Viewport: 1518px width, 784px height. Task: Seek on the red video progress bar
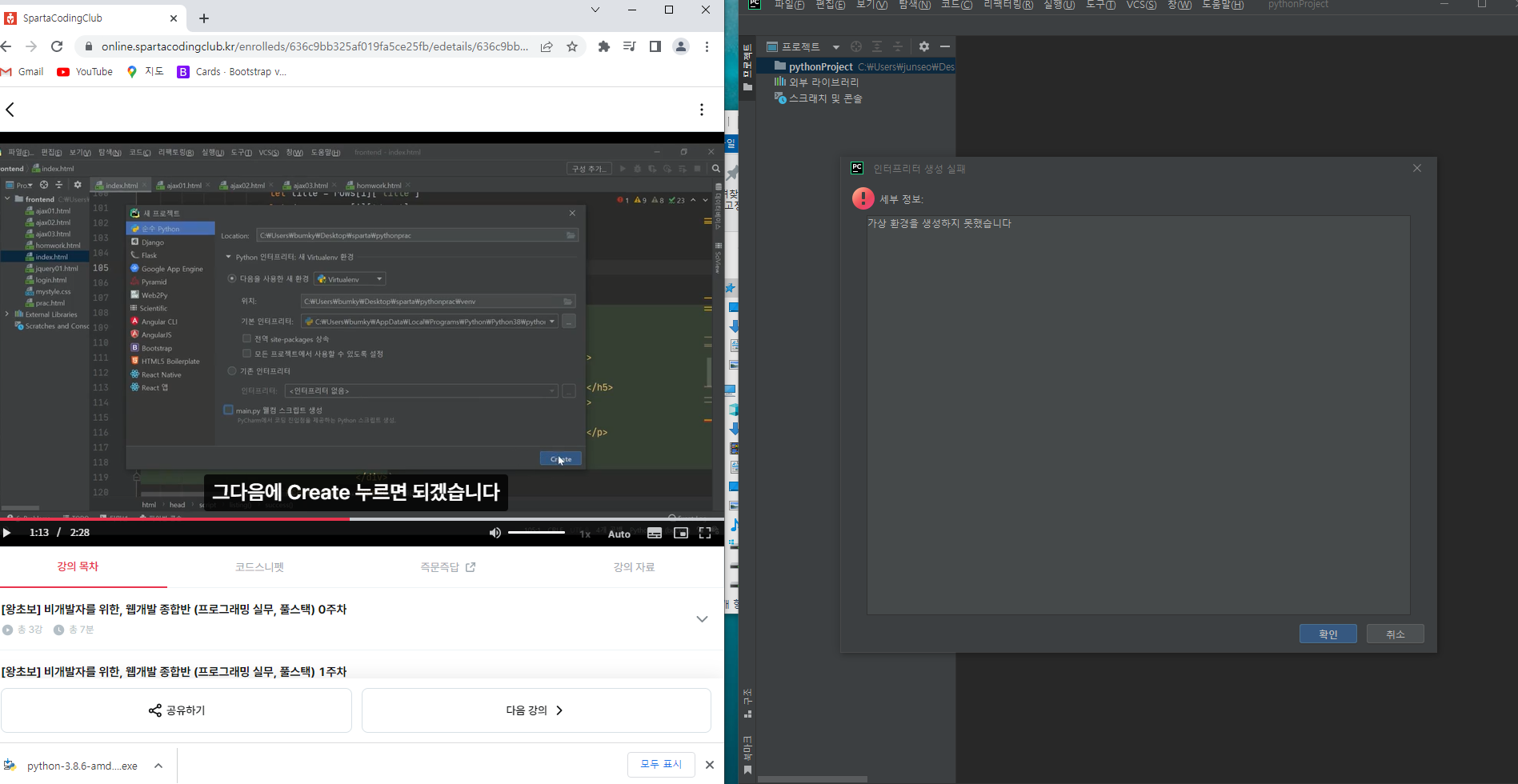(x=362, y=518)
